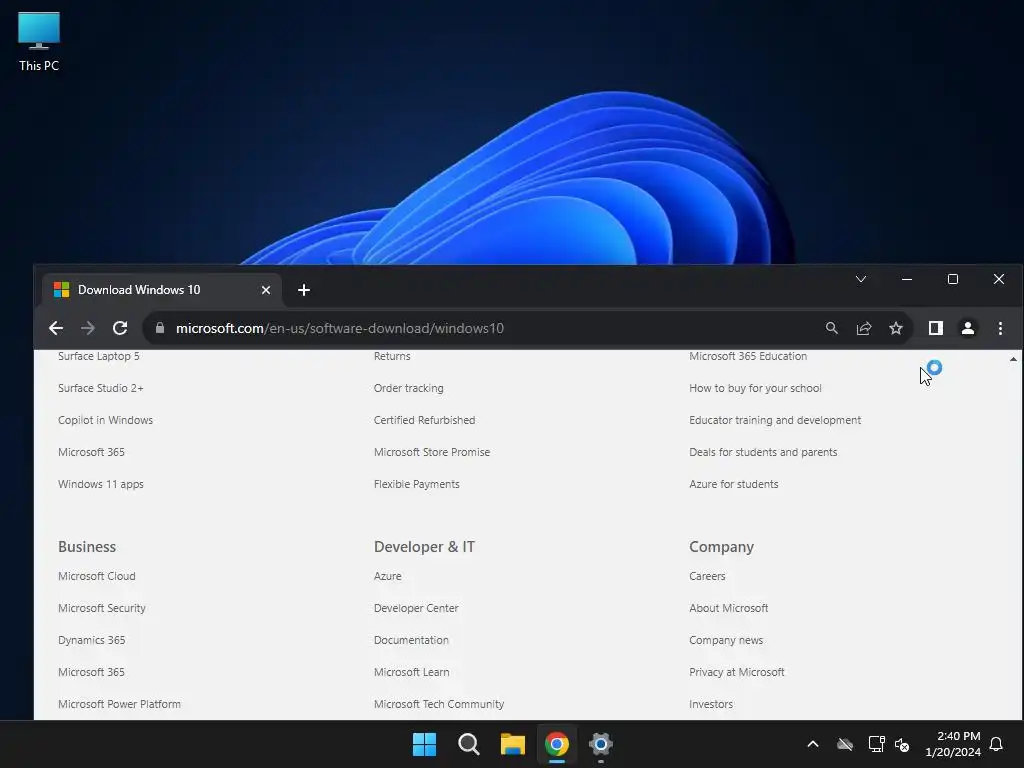Go to Copilot in Windows

tap(105, 420)
